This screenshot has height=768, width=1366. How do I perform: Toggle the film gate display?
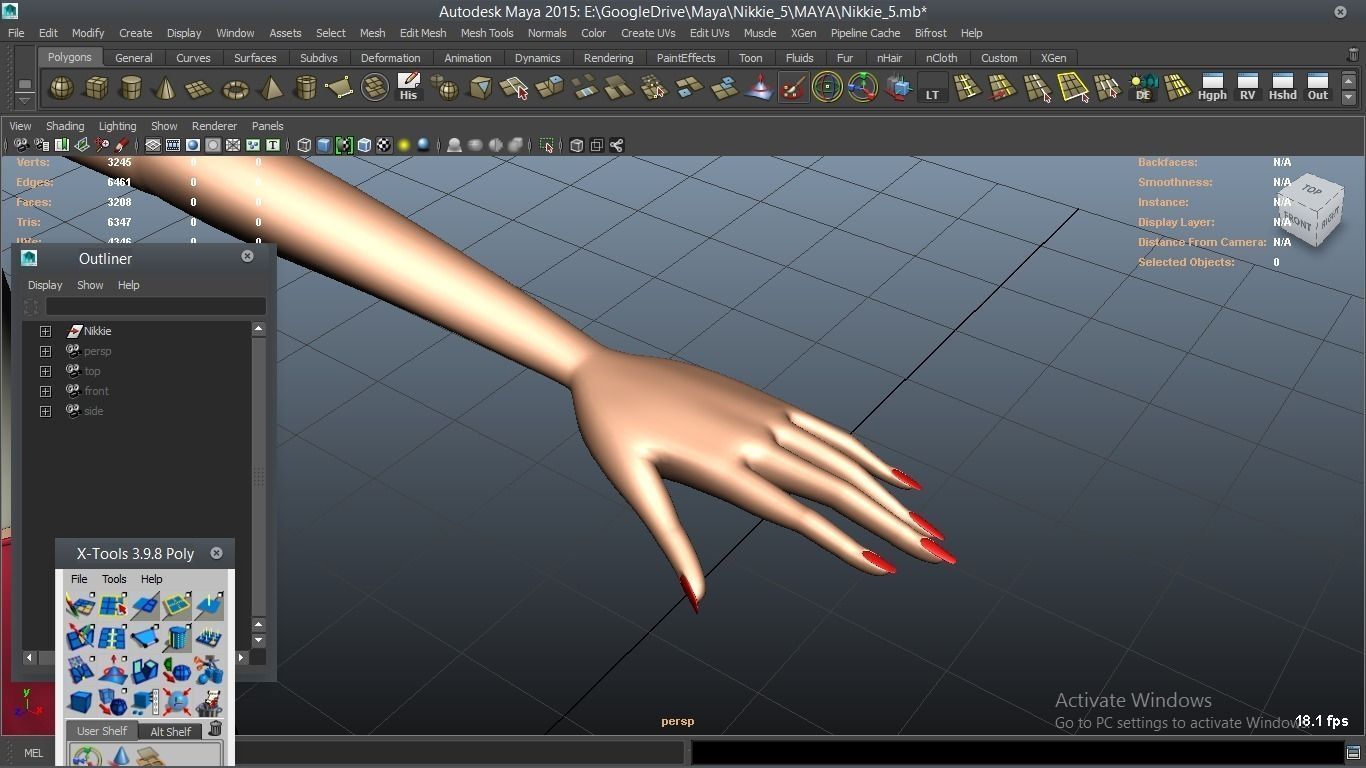coord(173,145)
